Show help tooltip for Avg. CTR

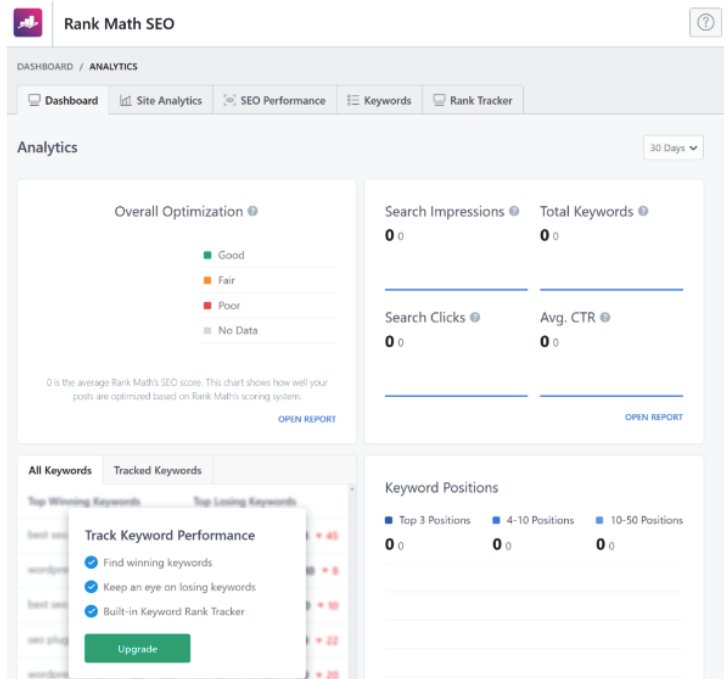(605, 317)
